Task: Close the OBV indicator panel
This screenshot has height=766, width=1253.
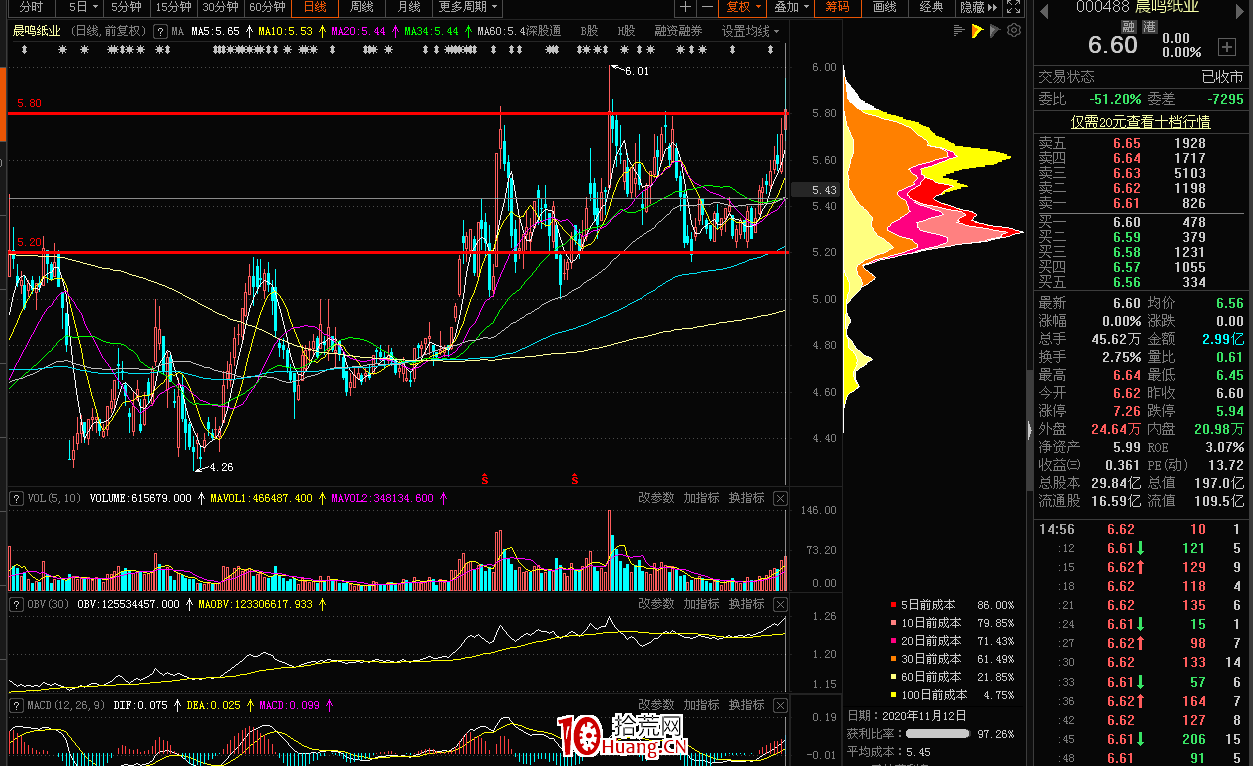Action: [x=780, y=604]
